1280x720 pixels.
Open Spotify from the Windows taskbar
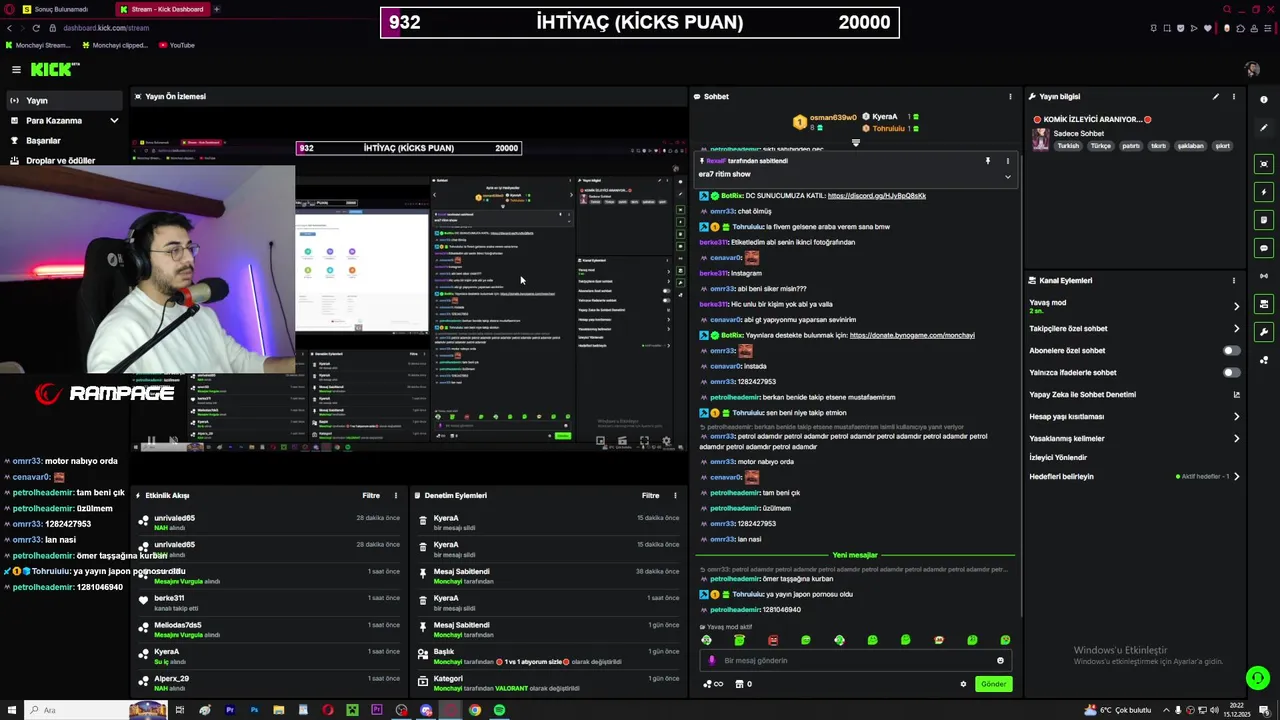499,710
